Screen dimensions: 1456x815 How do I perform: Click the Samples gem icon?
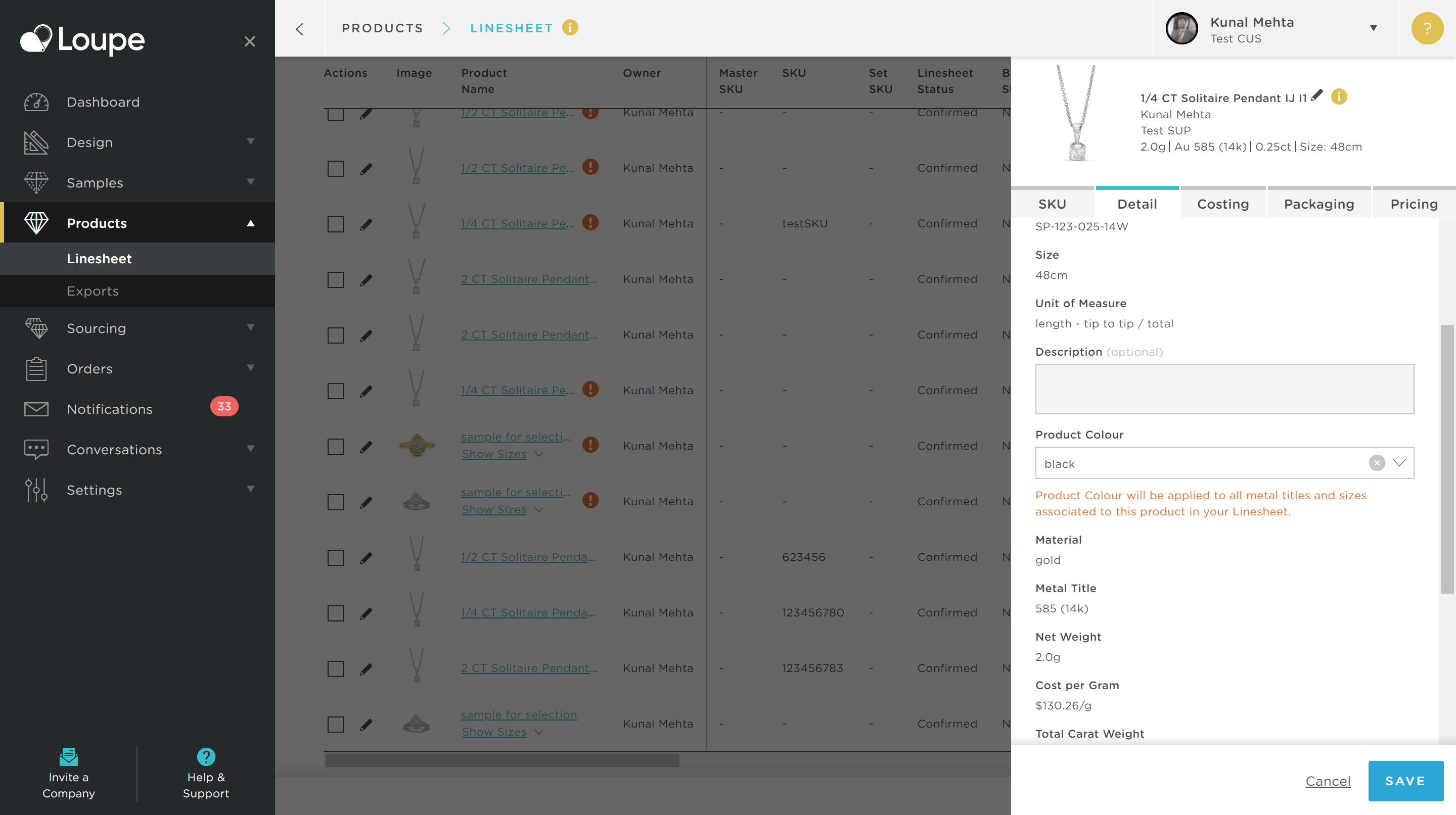(36, 182)
